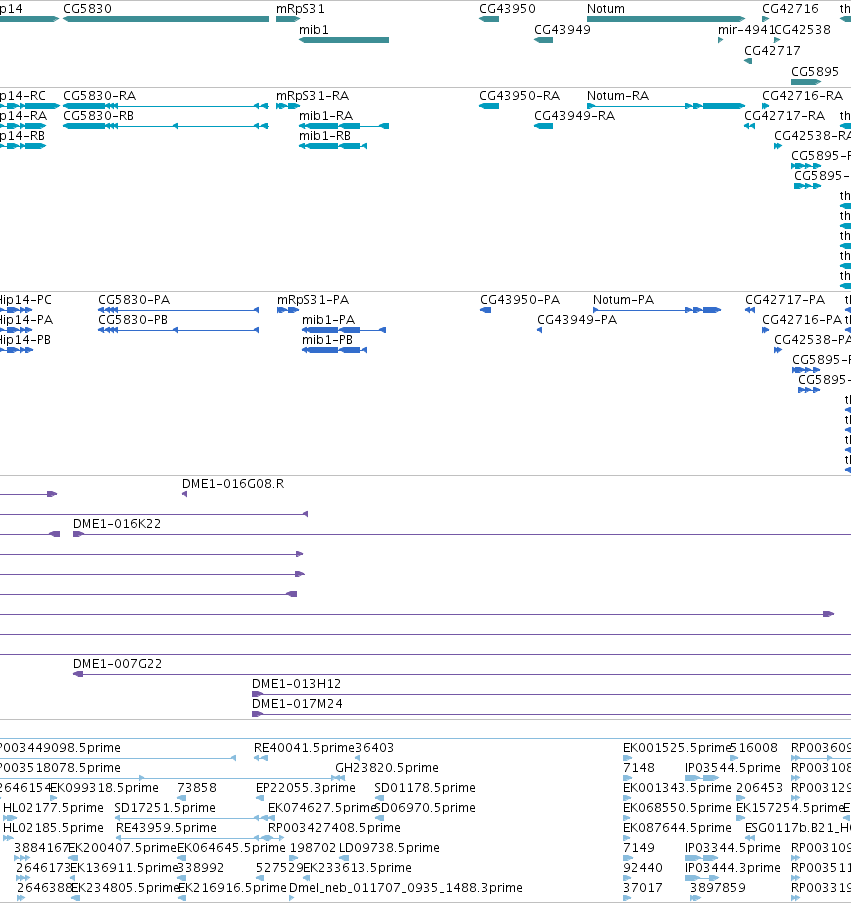Viewport: 851px width, 903px height.
Task: Click the EK068550.5prime EST label
Action: click(x=677, y=808)
